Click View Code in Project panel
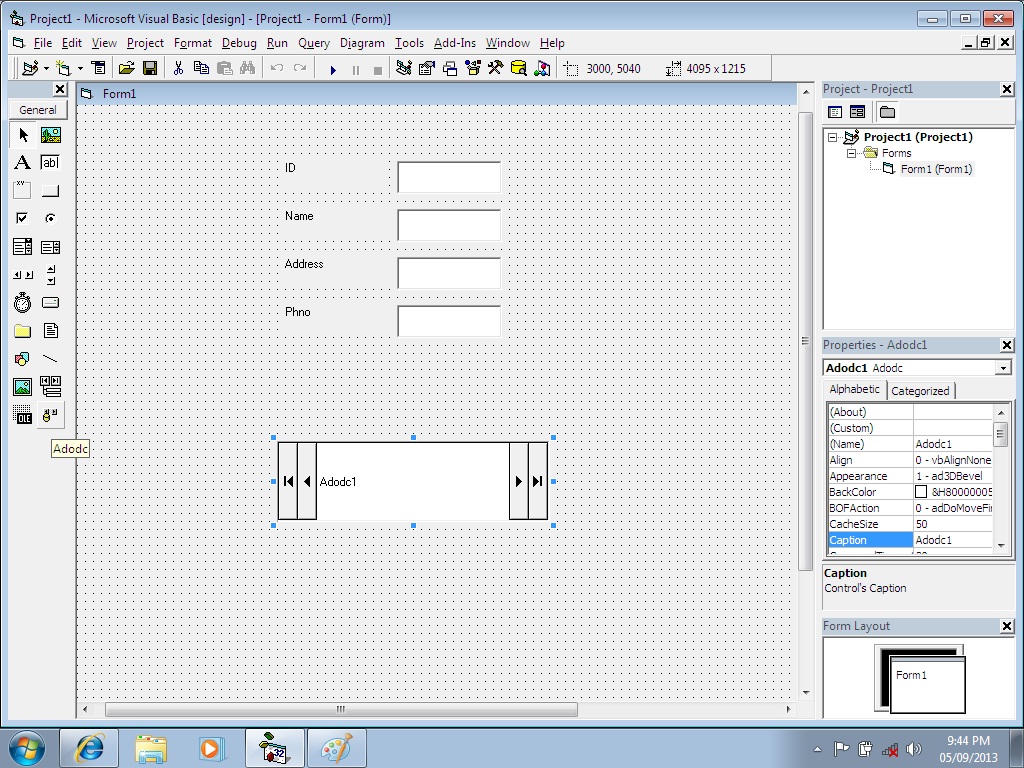 [x=835, y=112]
